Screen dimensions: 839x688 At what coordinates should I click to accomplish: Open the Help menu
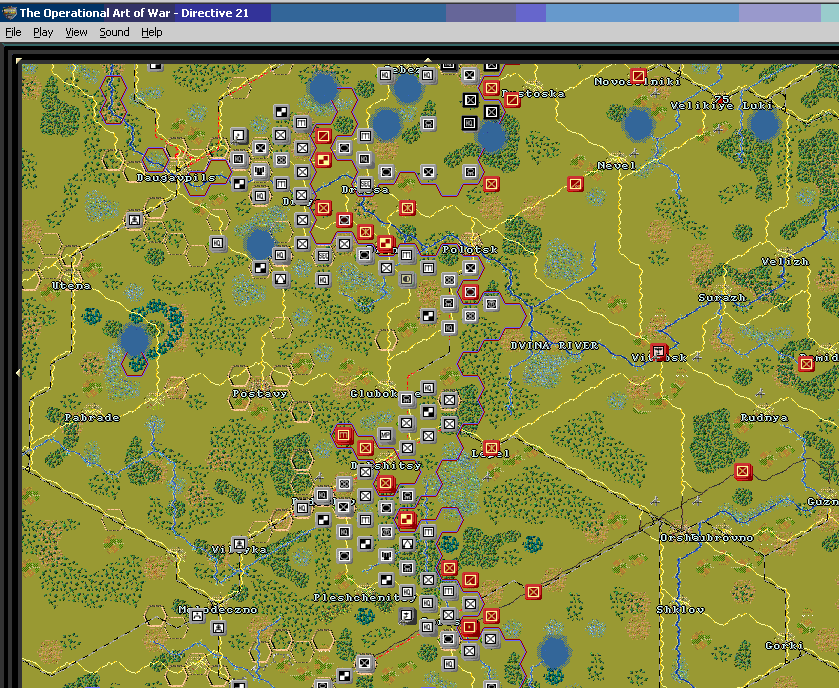point(151,32)
